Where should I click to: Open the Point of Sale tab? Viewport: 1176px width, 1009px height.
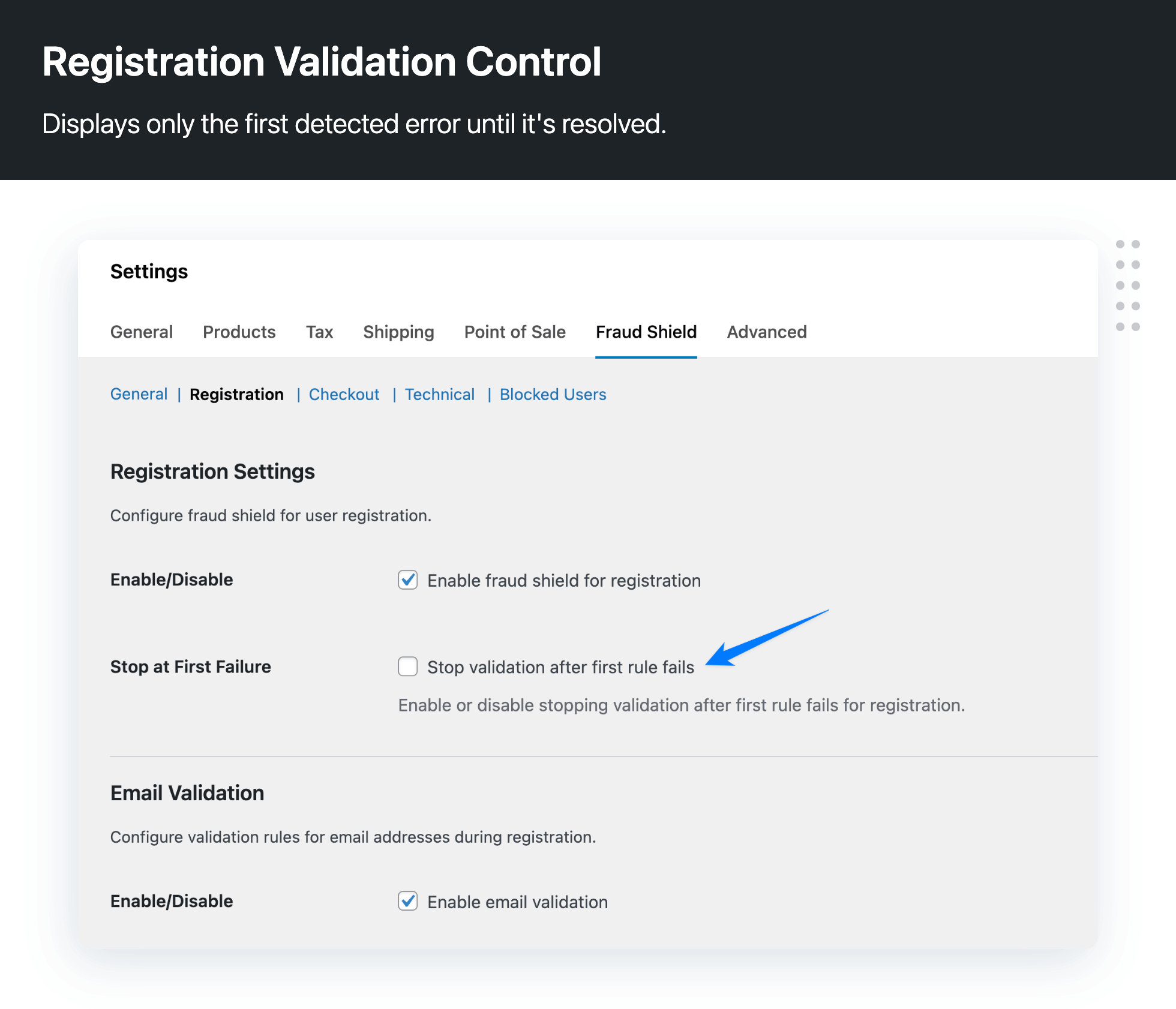pyautogui.click(x=514, y=332)
